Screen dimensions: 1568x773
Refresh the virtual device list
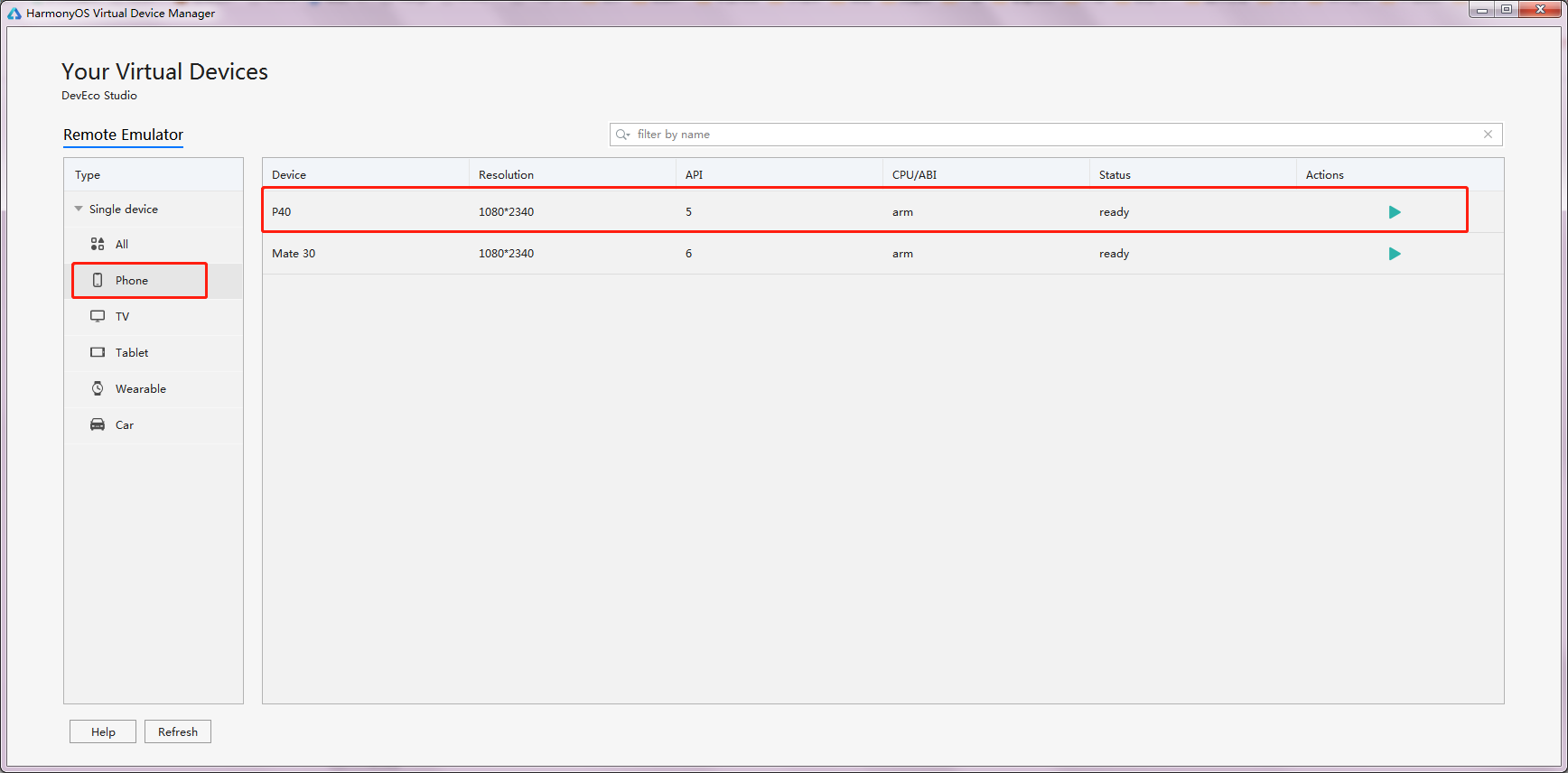(178, 731)
